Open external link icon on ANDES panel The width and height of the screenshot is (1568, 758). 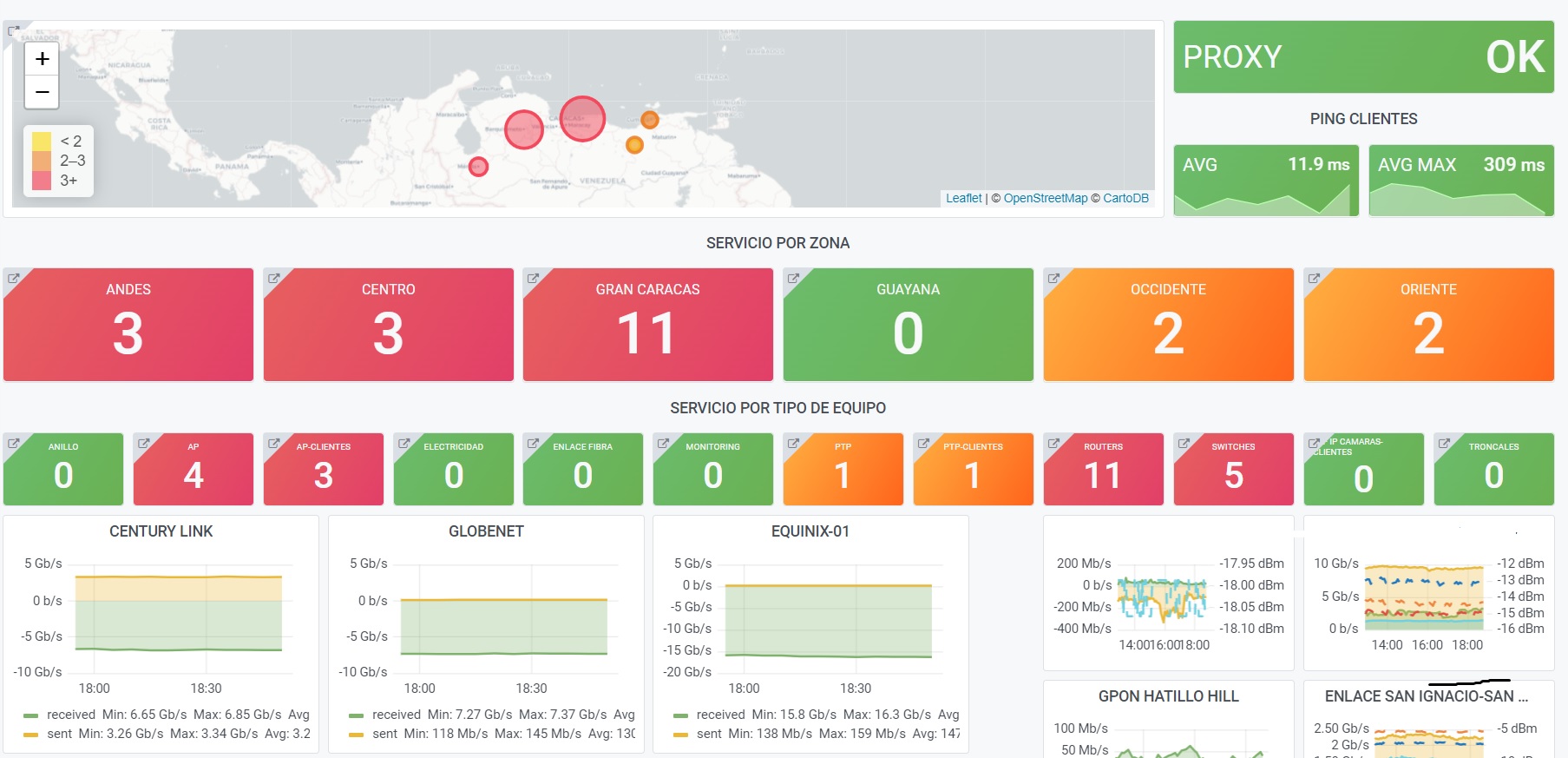pos(14,279)
